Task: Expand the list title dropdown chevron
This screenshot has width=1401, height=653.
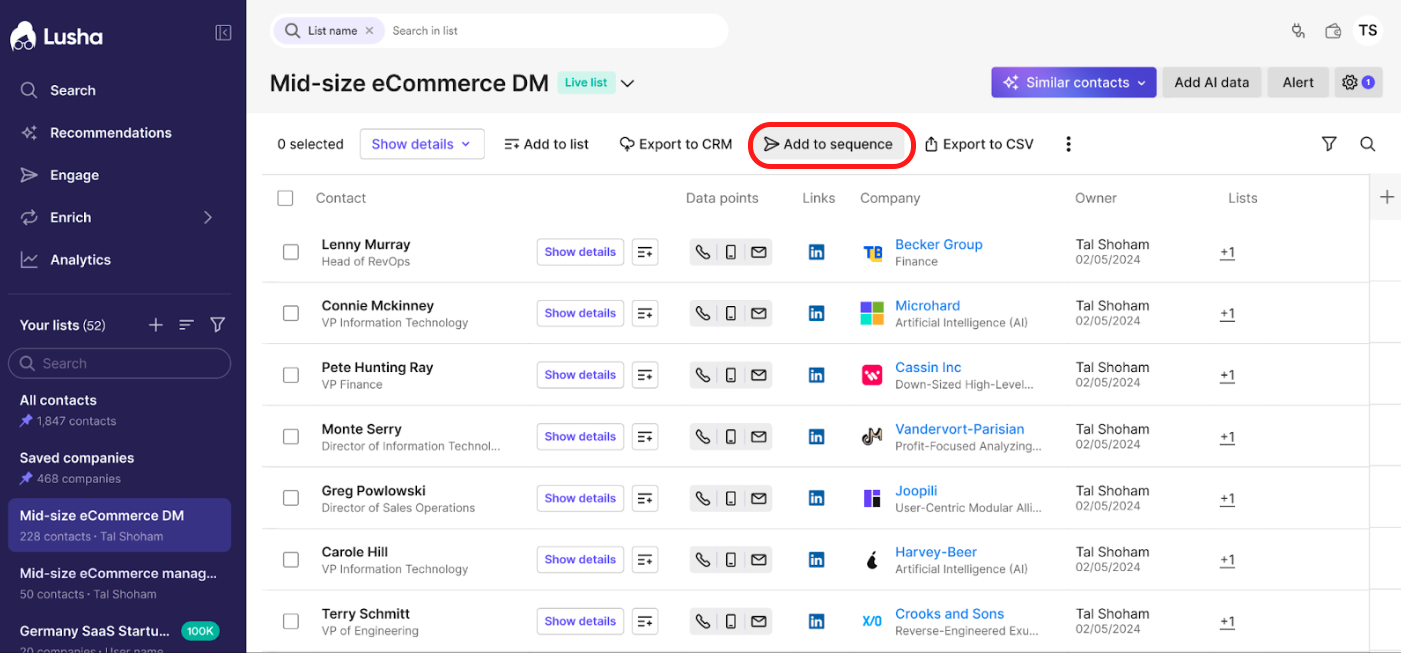Action: 628,83
